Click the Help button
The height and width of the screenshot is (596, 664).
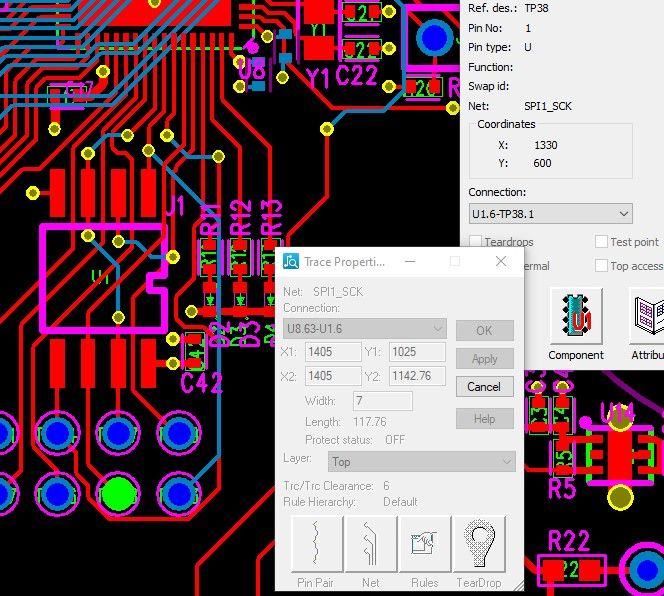484,419
